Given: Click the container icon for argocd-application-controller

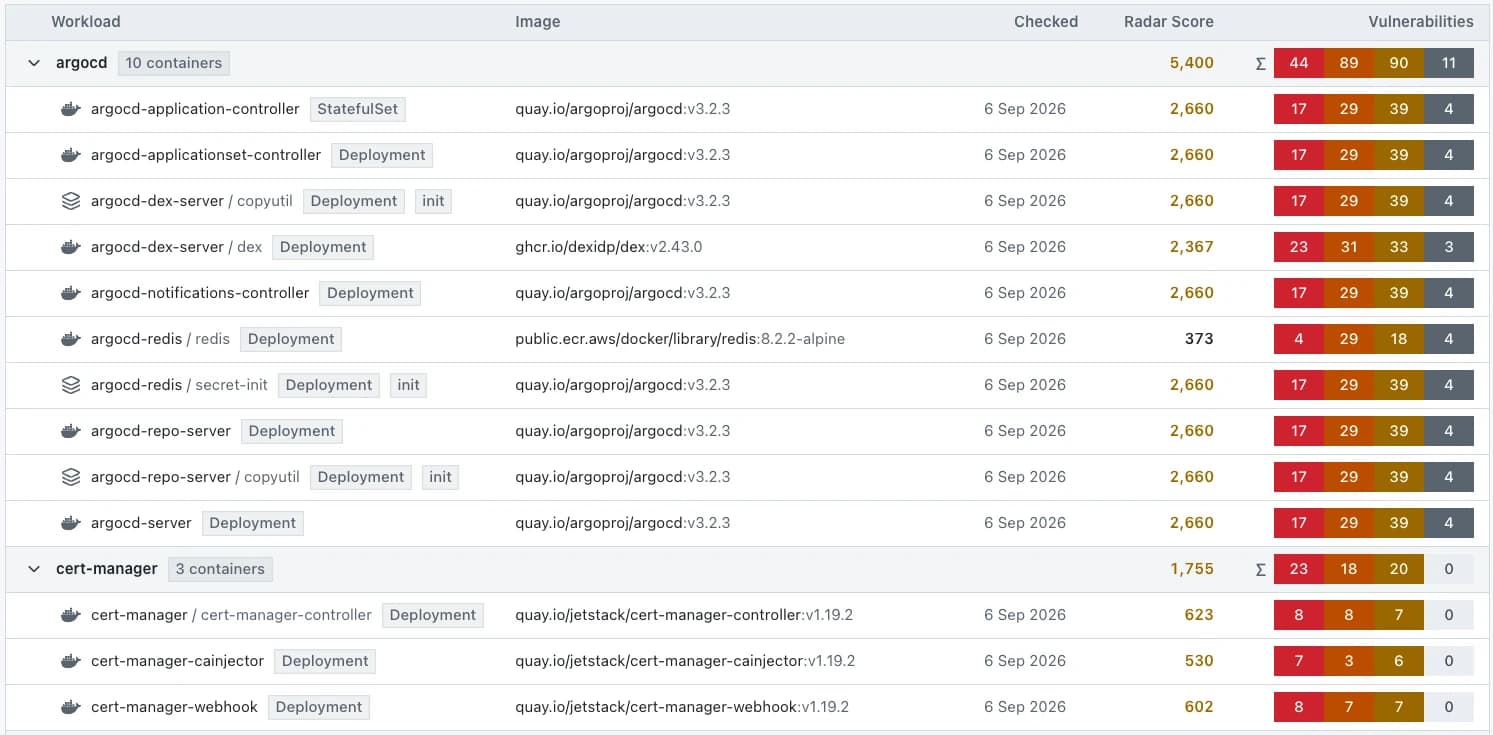Looking at the screenshot, I should 70,109.
